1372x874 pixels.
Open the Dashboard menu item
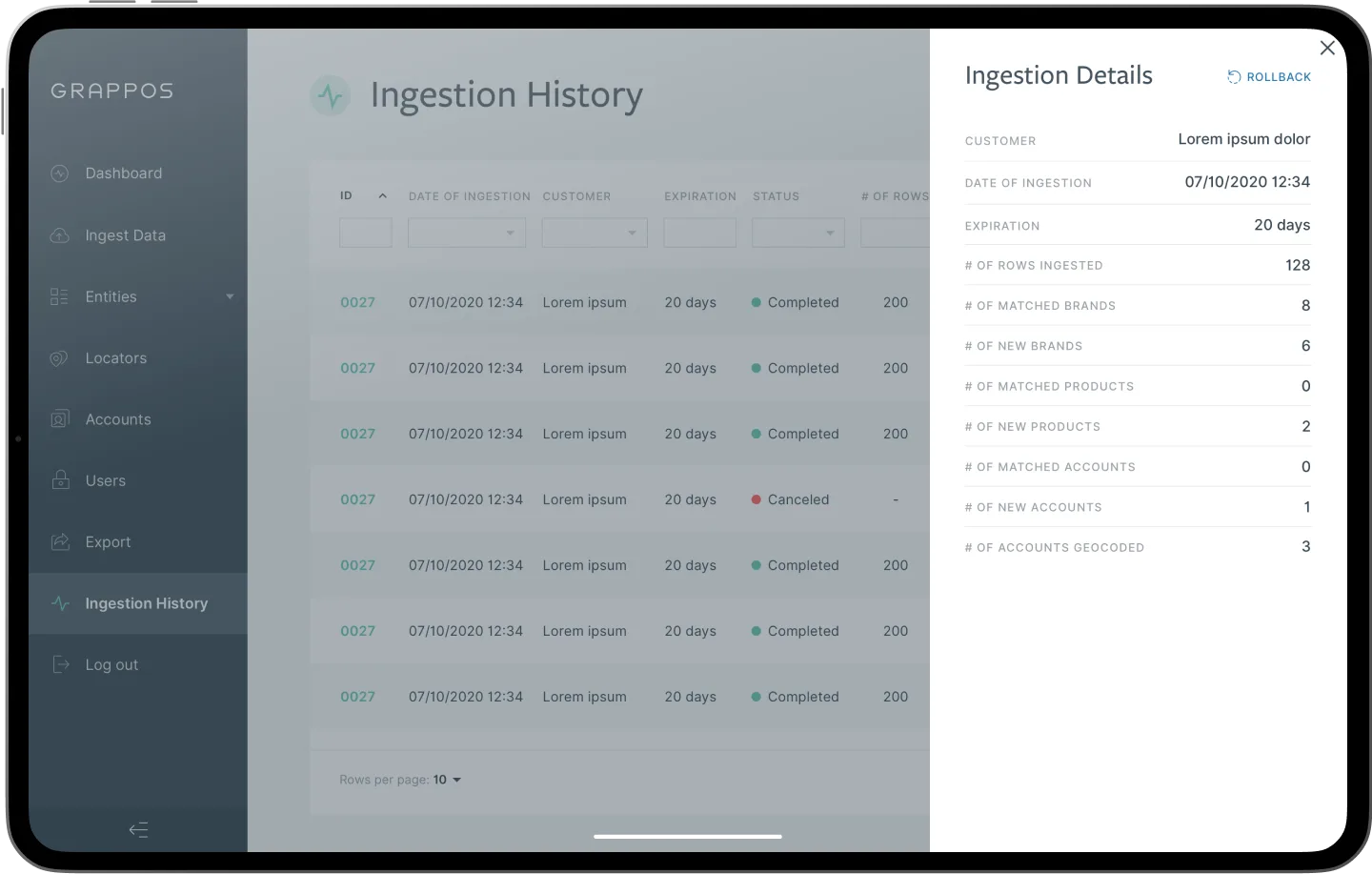pos(124,173)
